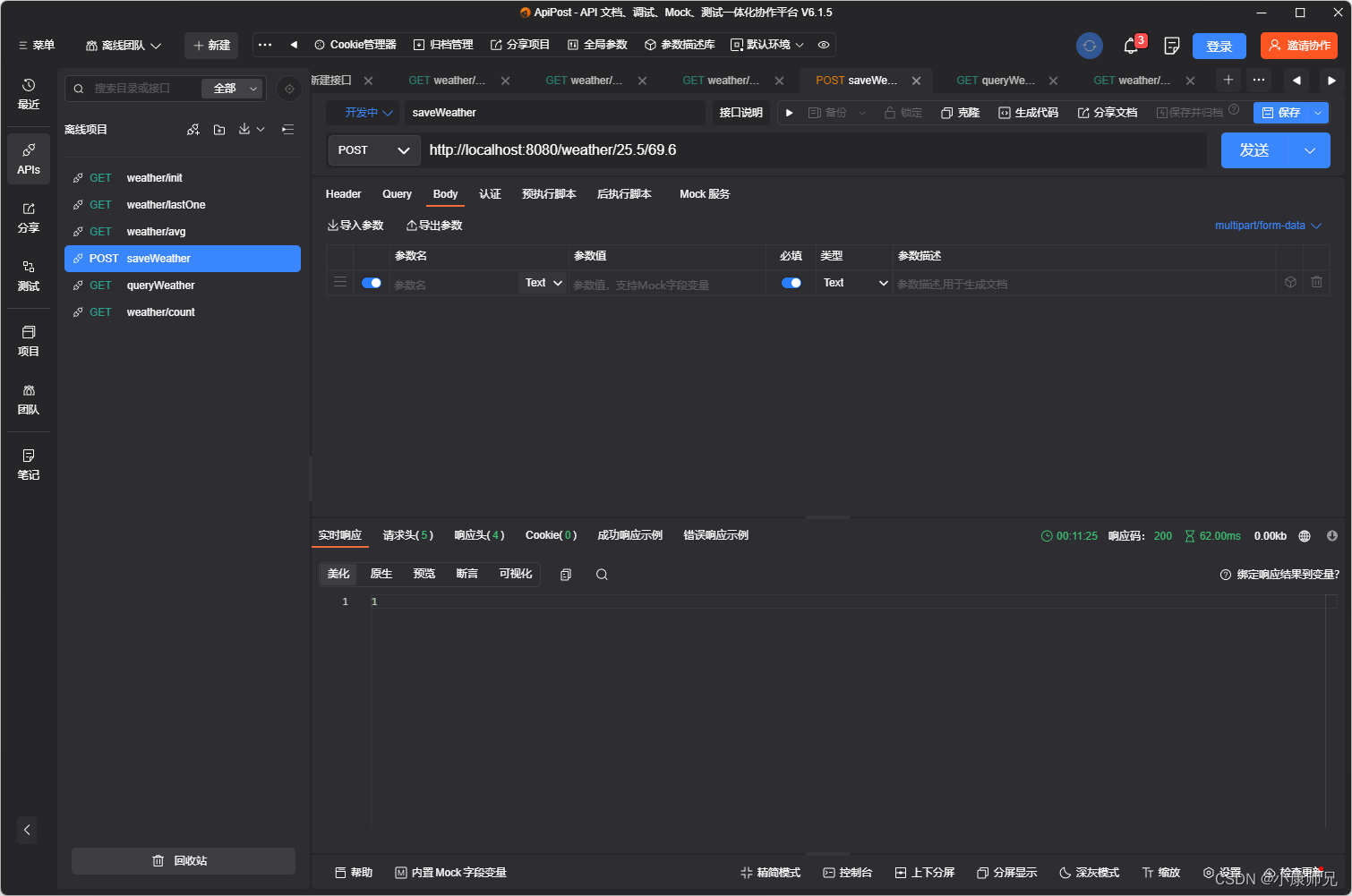
Task: Open the send button arrow dropdown
Action: (x=1310, y=150)
